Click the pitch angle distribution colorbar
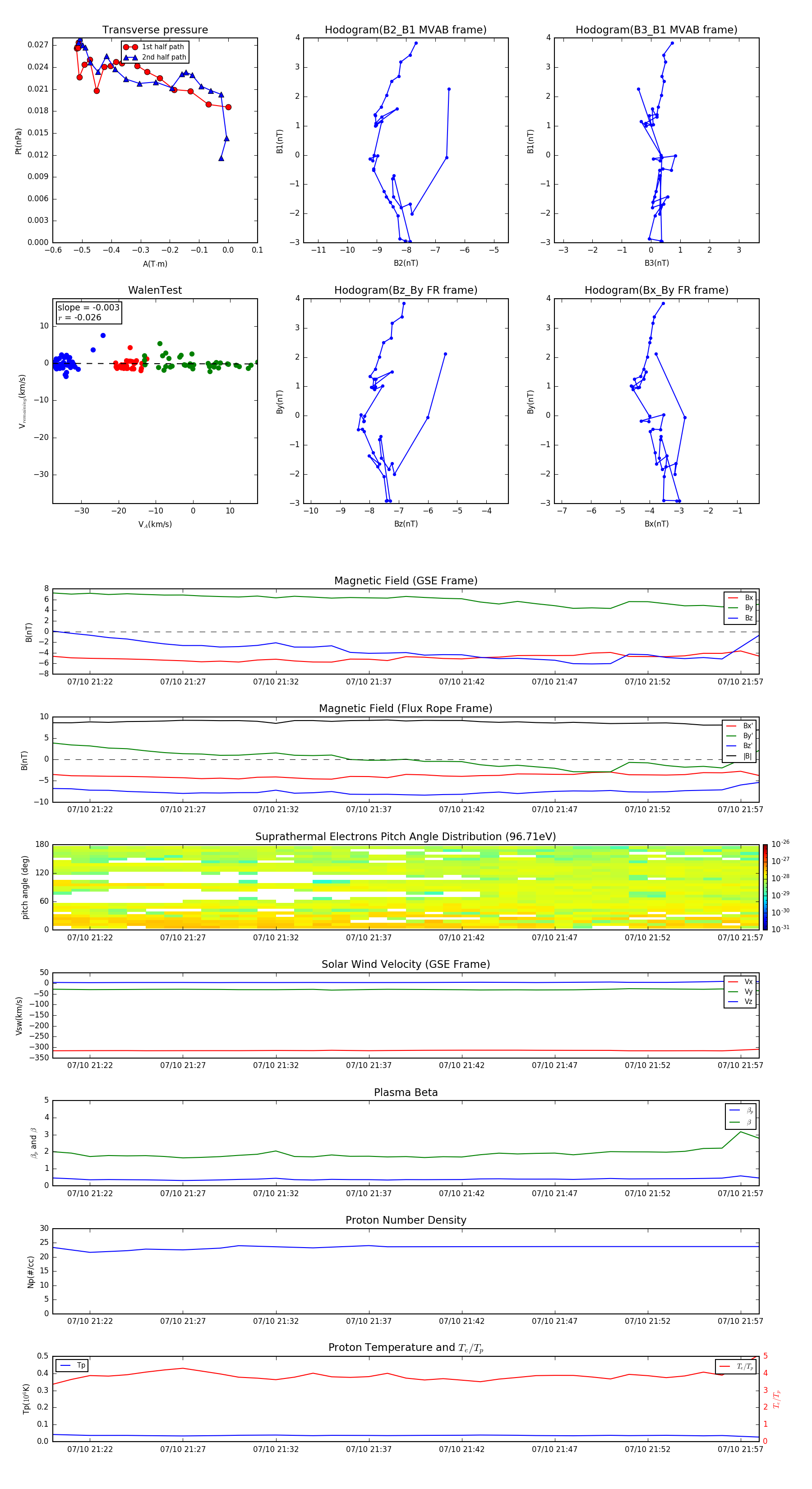The width and height of the screenshot is (812, 1489). point(765,887)
